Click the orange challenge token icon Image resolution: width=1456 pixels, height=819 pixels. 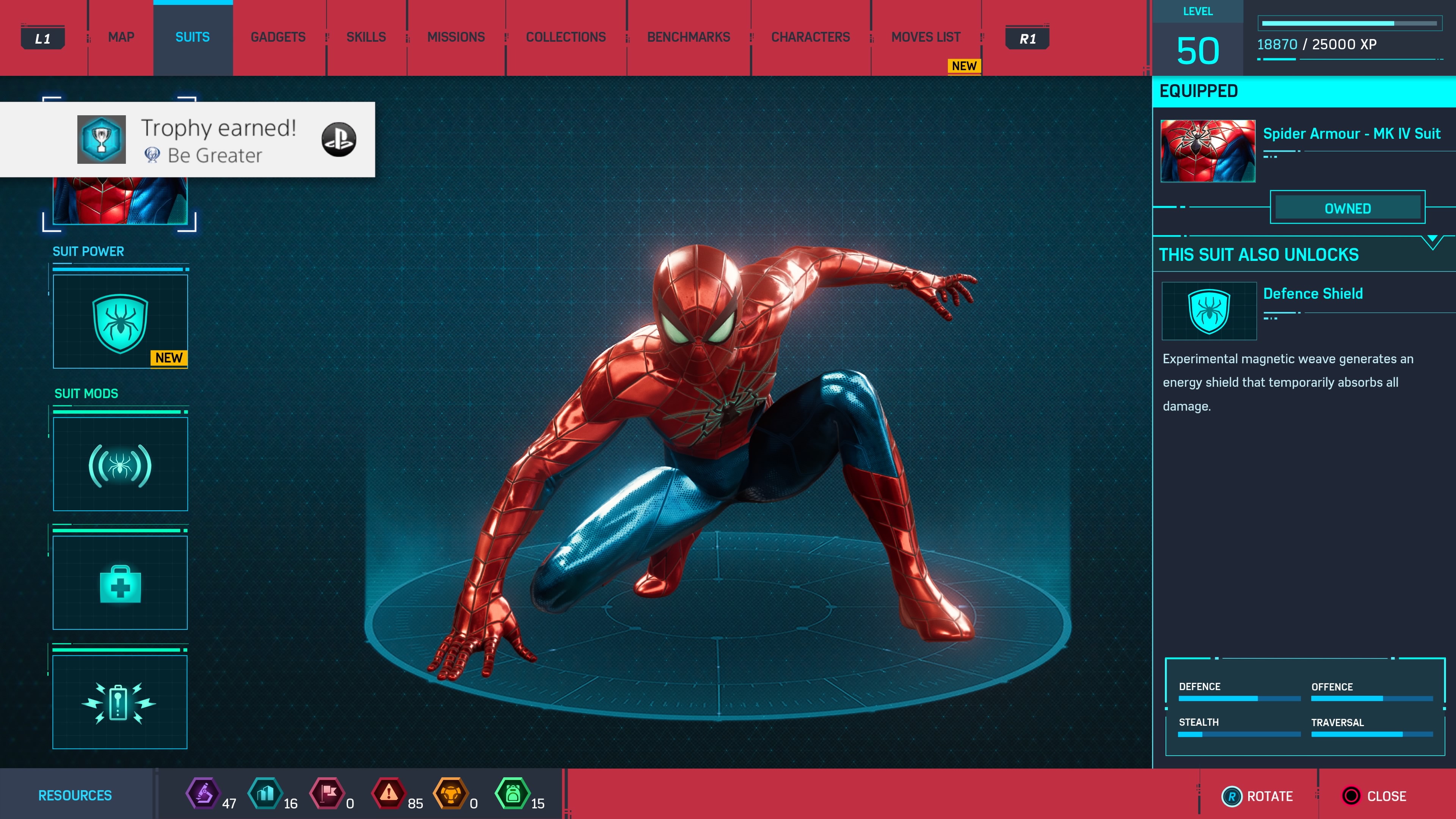[x=450, y=794]
